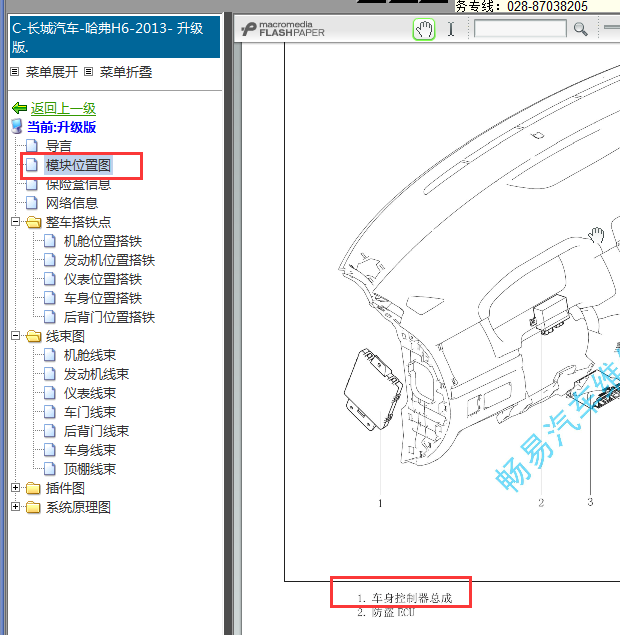The width and height of the screenshot is (620, 635).
Task: Click the icon beside 菜单折叠
Action: point(88,72)
